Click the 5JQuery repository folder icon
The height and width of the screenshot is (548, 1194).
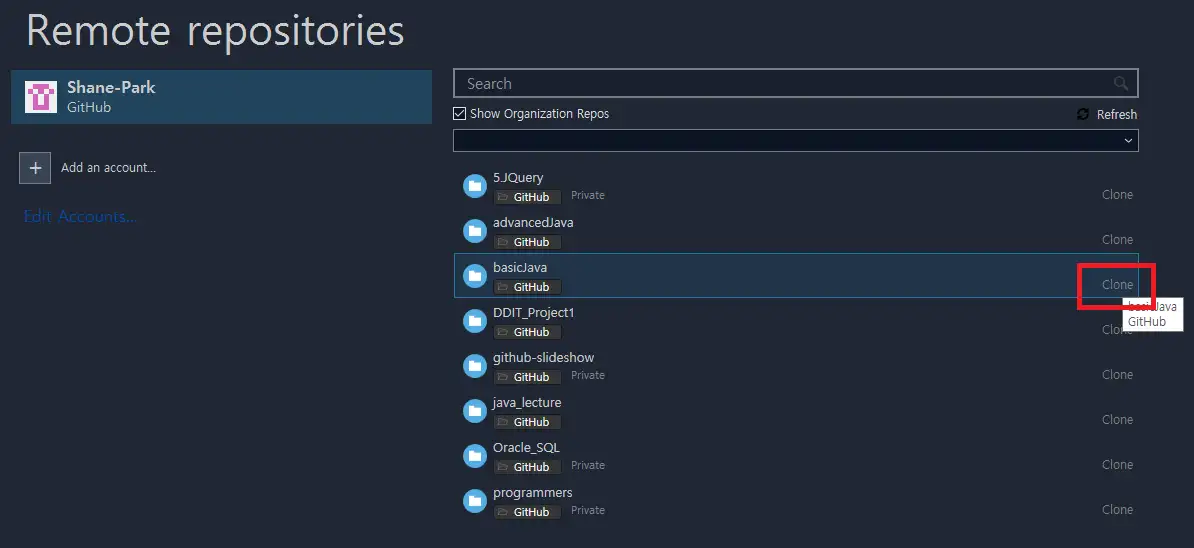click(x=475, y=186)
